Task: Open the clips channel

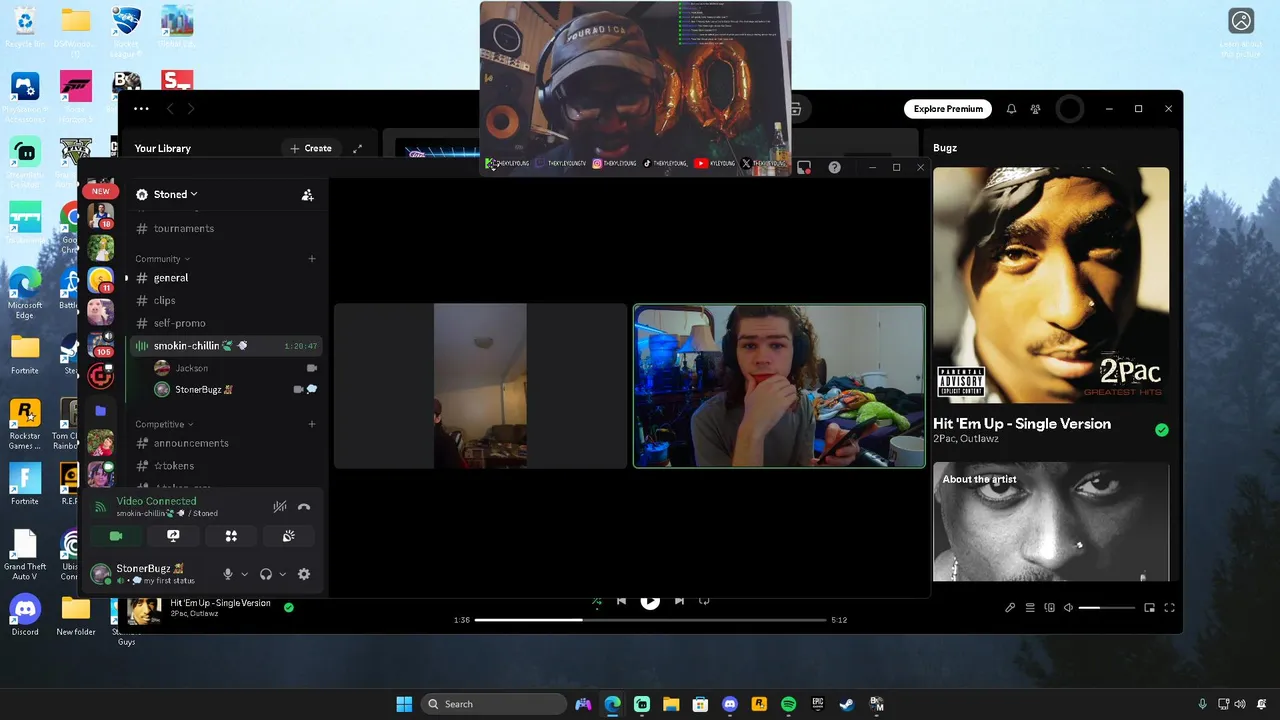Action: coord(225,300)
